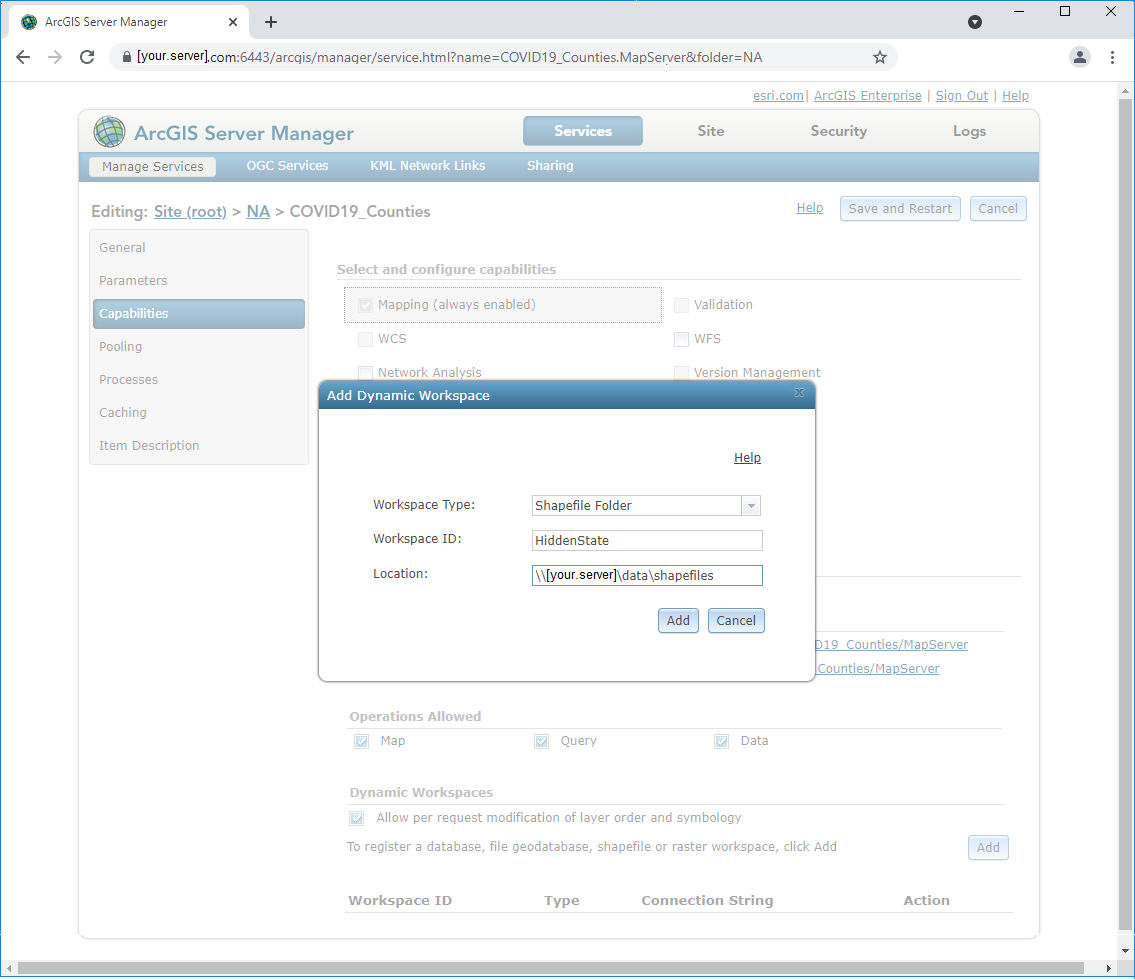Uncheck the Query operation allowed
Image resolution: width=1135 pixels, height=980 pixels.
pyautogui.click(x=541, y=741)
